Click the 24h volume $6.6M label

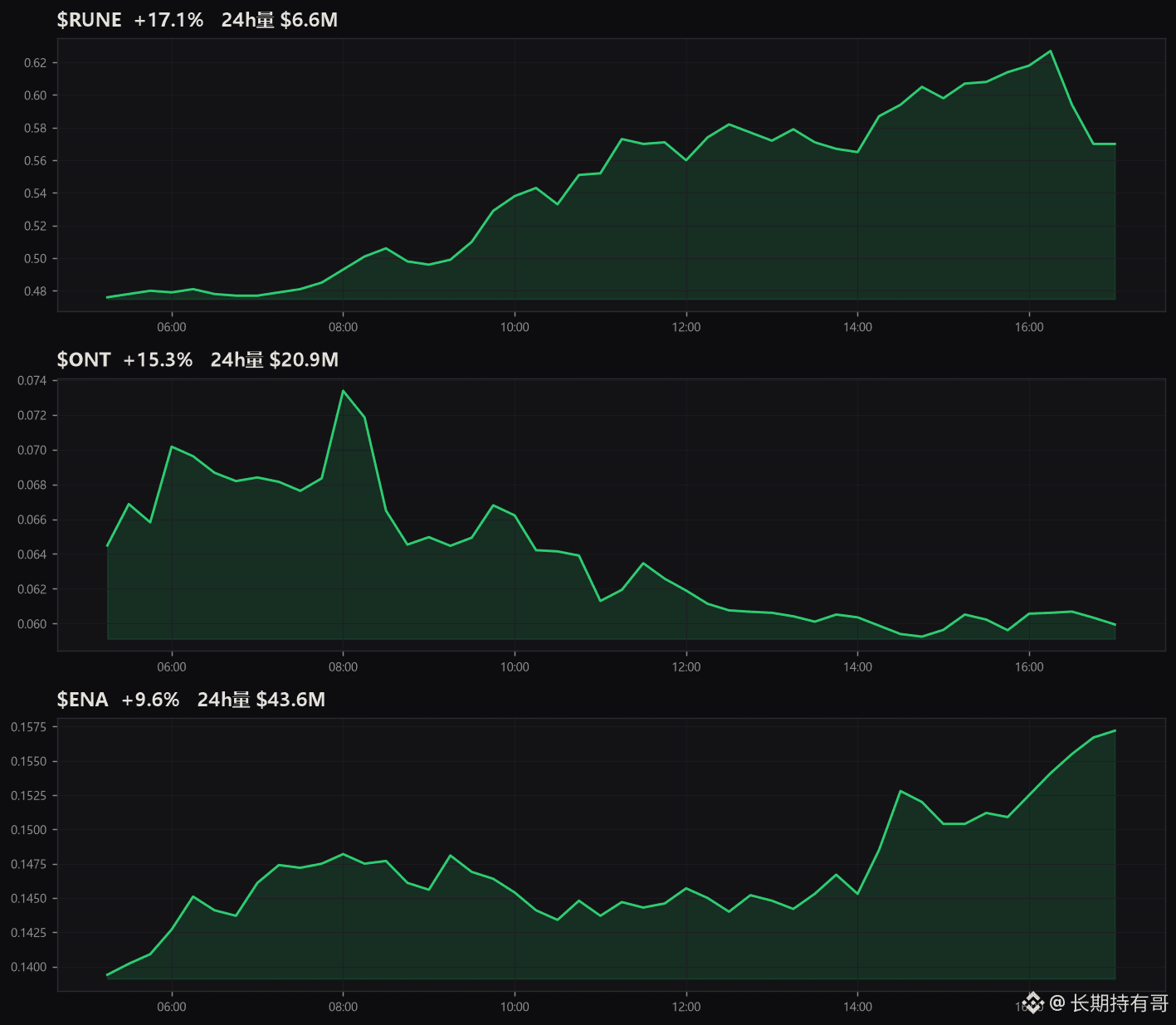[280, 20]
